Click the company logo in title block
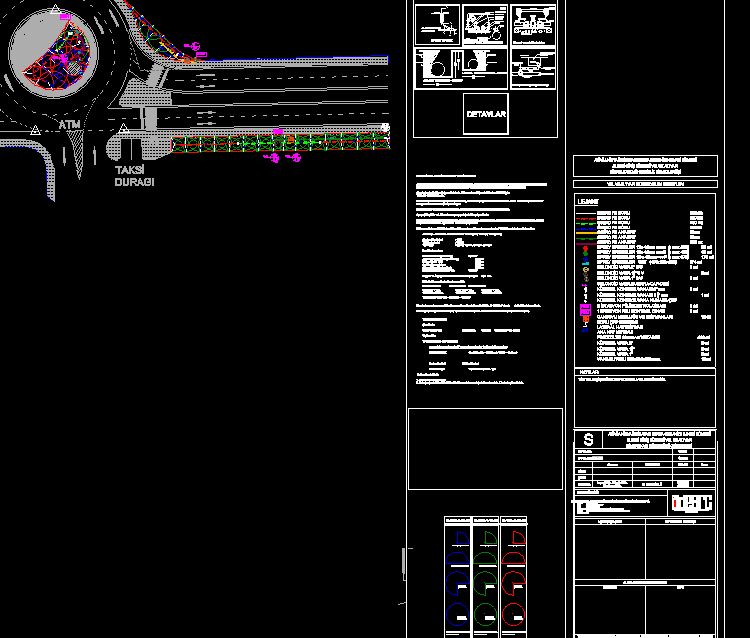Viewport: 750px width, 638px height. click(690, 502)
